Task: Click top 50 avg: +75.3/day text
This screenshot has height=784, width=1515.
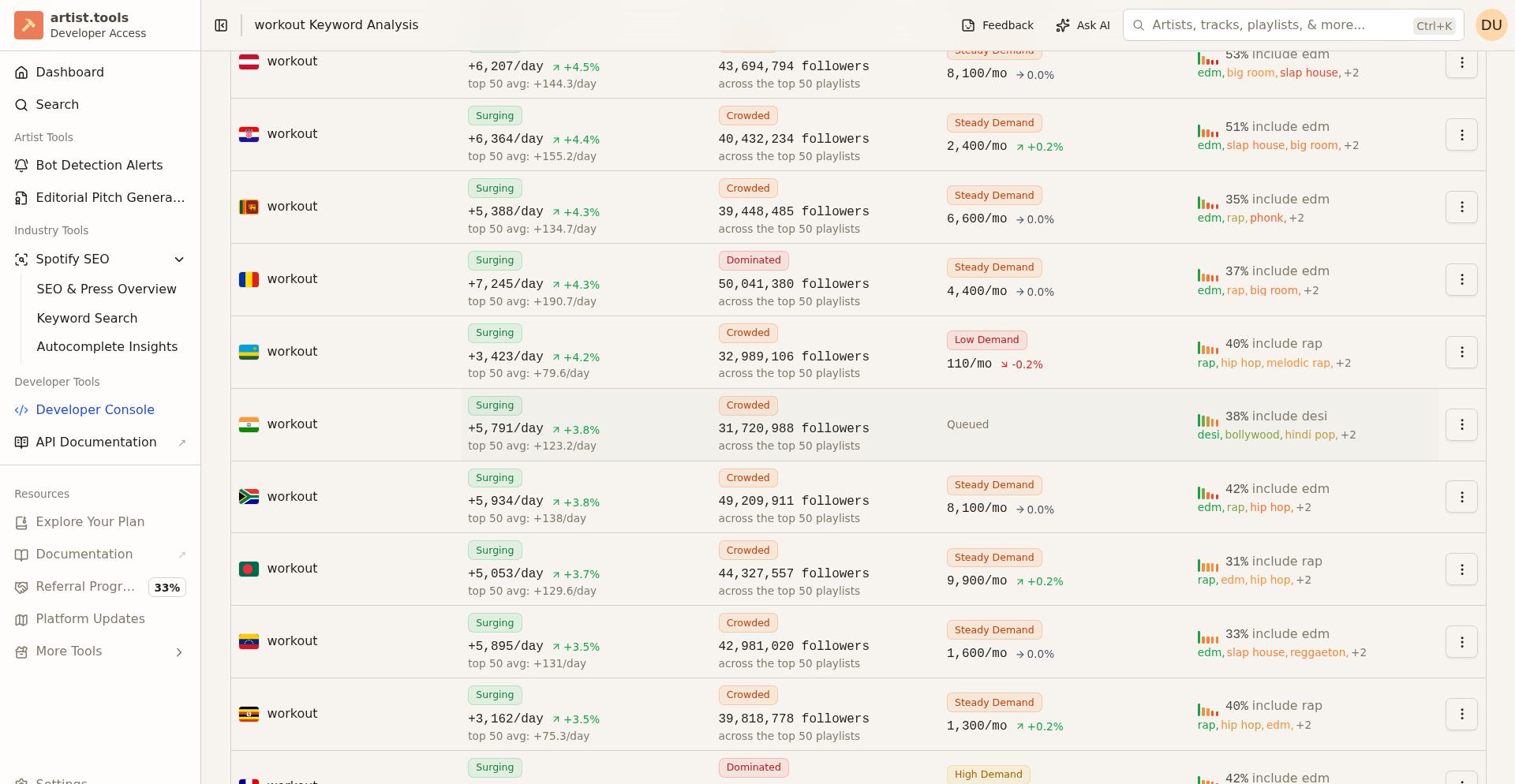Action: coord(529,736)
